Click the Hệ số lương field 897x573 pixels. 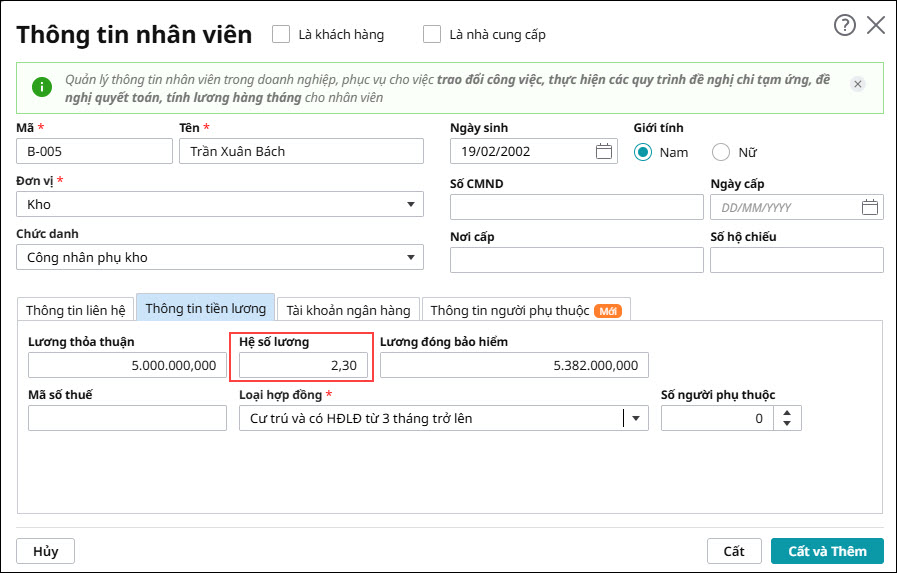click(303, 365)
